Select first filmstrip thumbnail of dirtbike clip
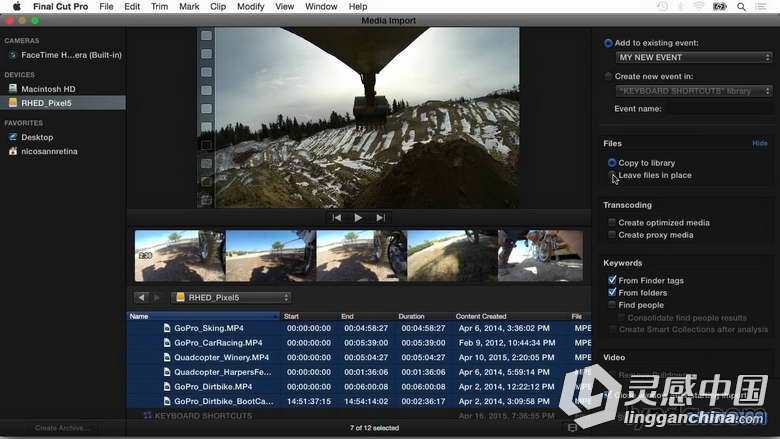 [180, 256]
